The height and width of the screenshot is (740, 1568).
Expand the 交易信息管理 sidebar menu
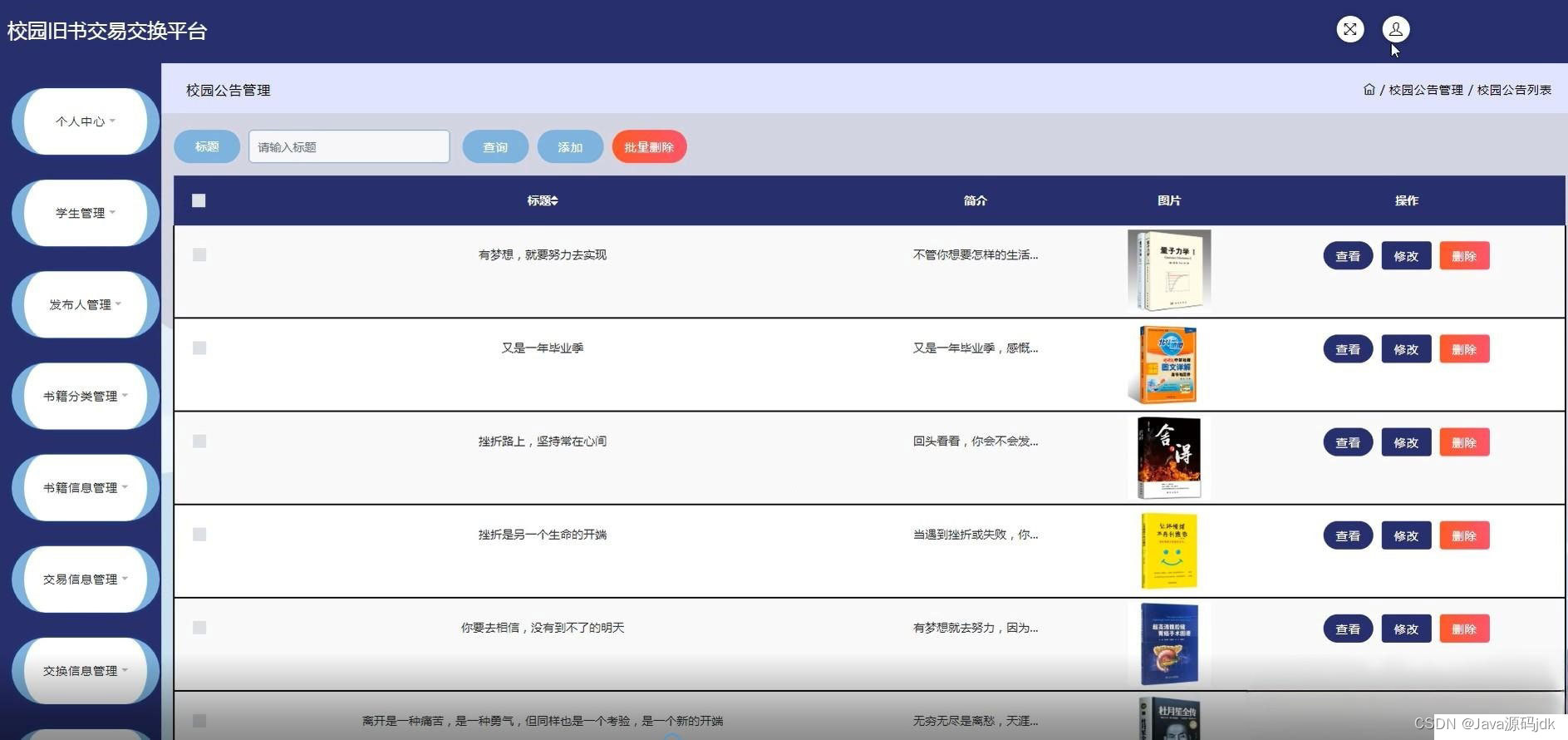86,579
